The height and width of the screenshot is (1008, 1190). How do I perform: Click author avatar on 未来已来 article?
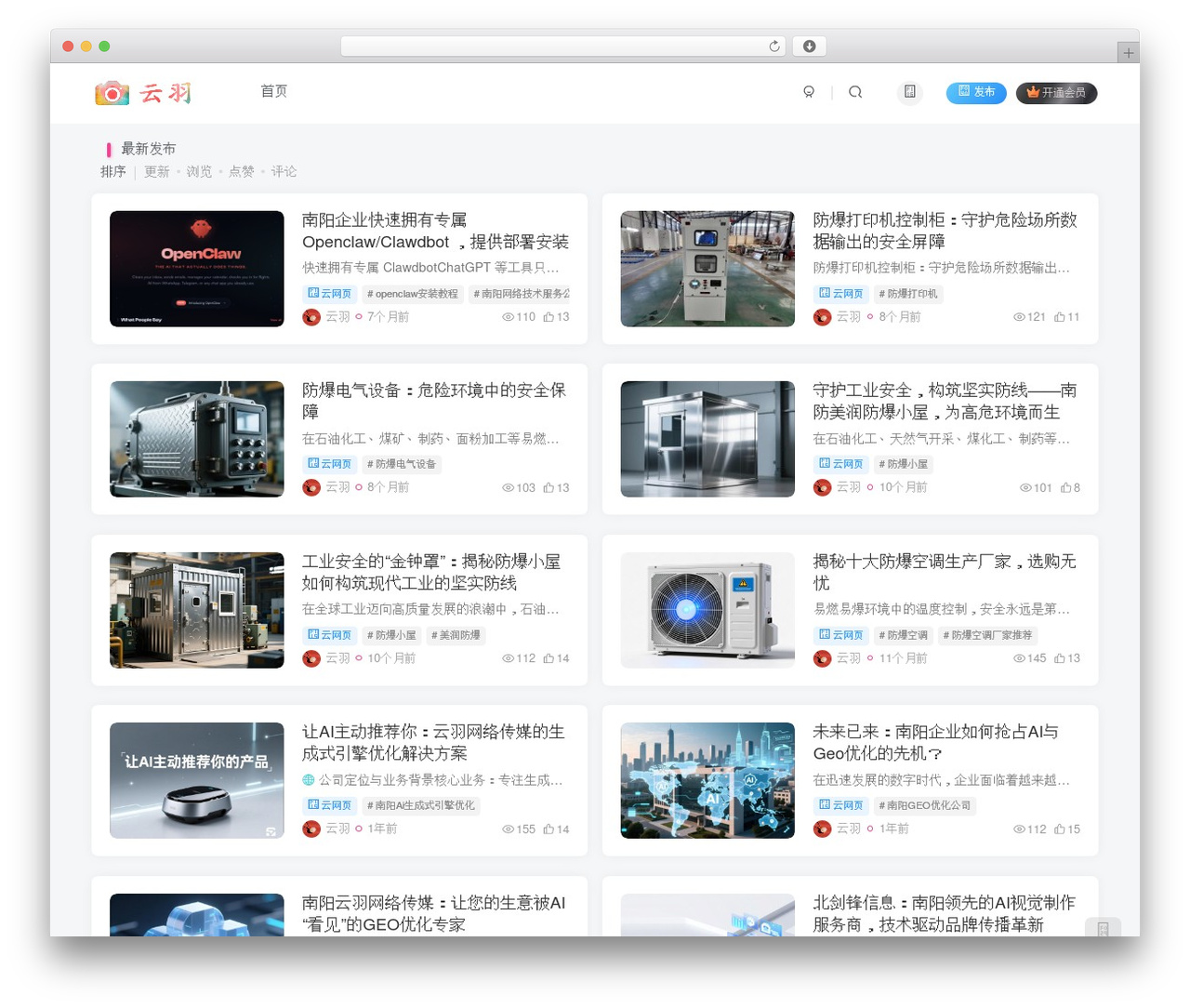[823, 829]
